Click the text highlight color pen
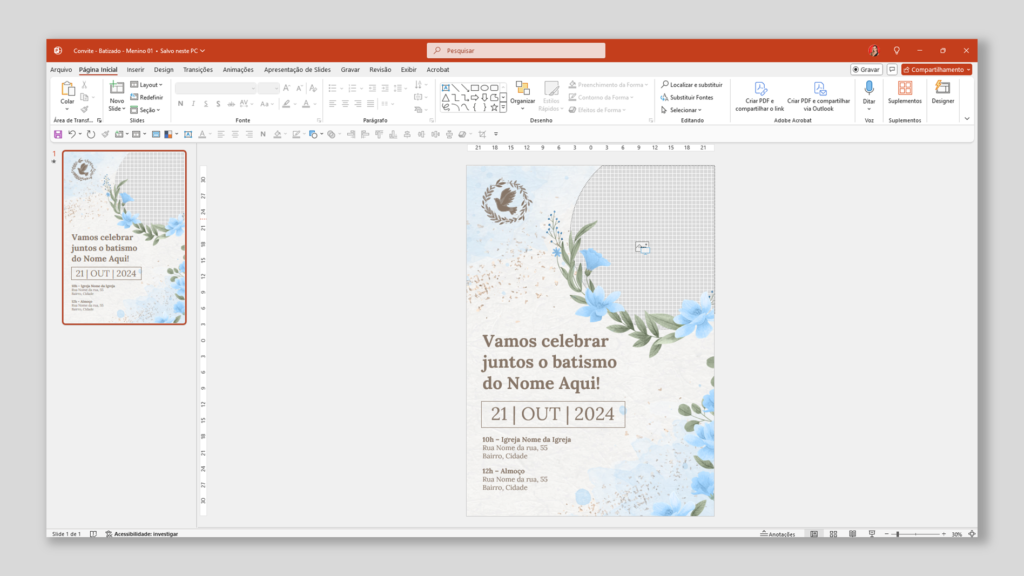The width and height of the screenshot is (1024, 576). coord(286,104)
